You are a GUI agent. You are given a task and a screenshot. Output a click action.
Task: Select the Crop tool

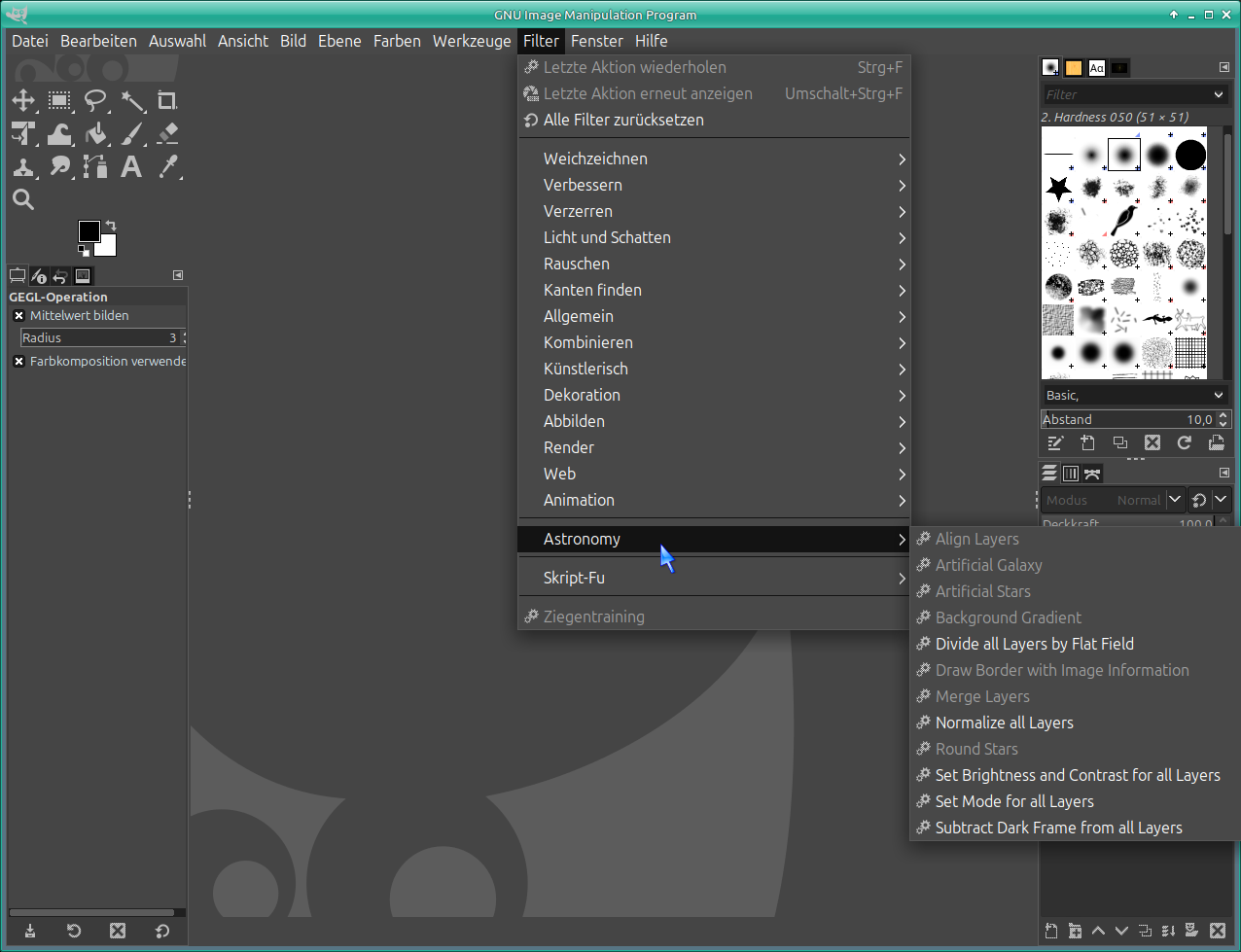point(167,101)
